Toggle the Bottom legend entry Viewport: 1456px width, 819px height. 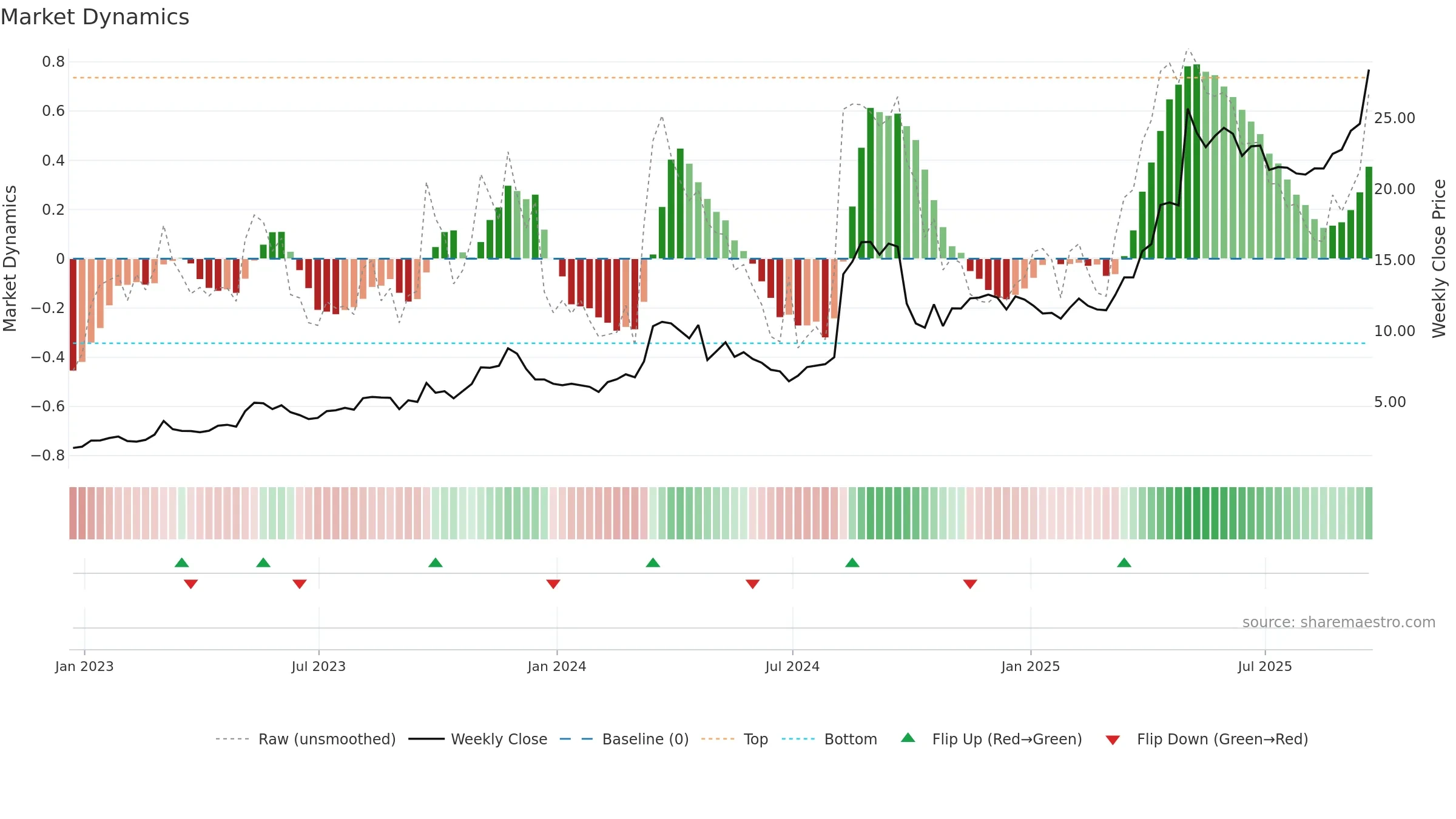coord(829,739)
